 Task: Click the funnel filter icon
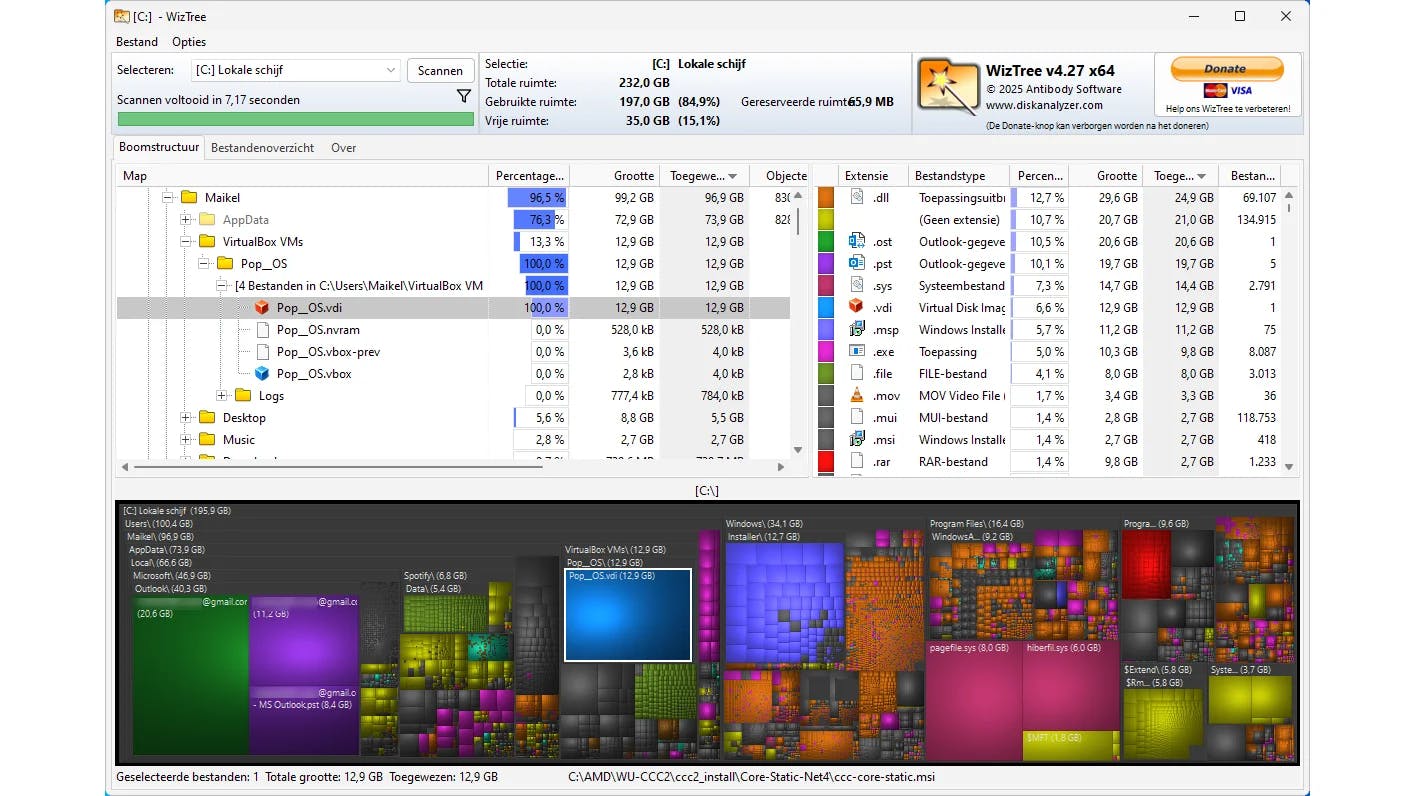coord(464,96)
